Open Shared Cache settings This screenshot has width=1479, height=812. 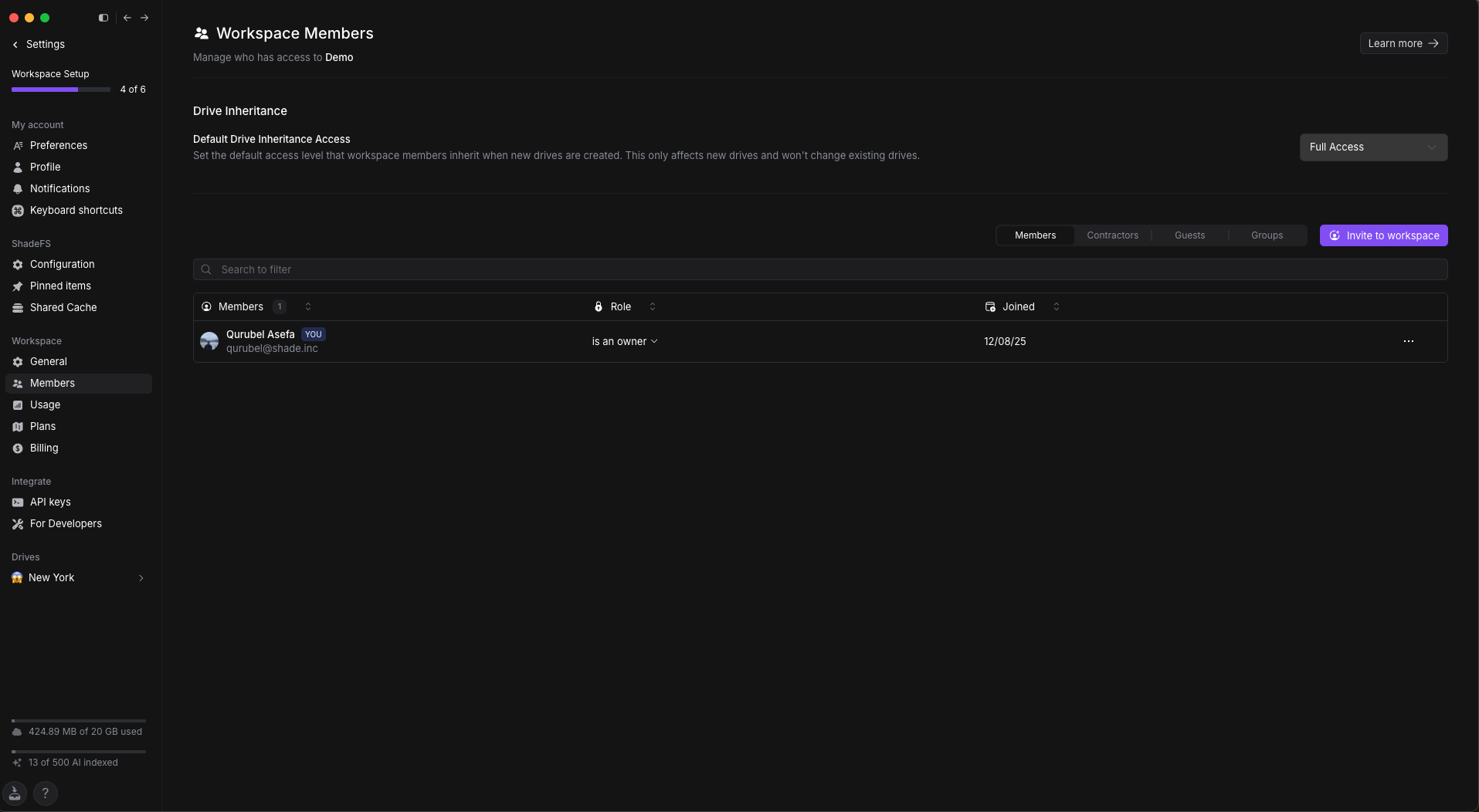63,307
